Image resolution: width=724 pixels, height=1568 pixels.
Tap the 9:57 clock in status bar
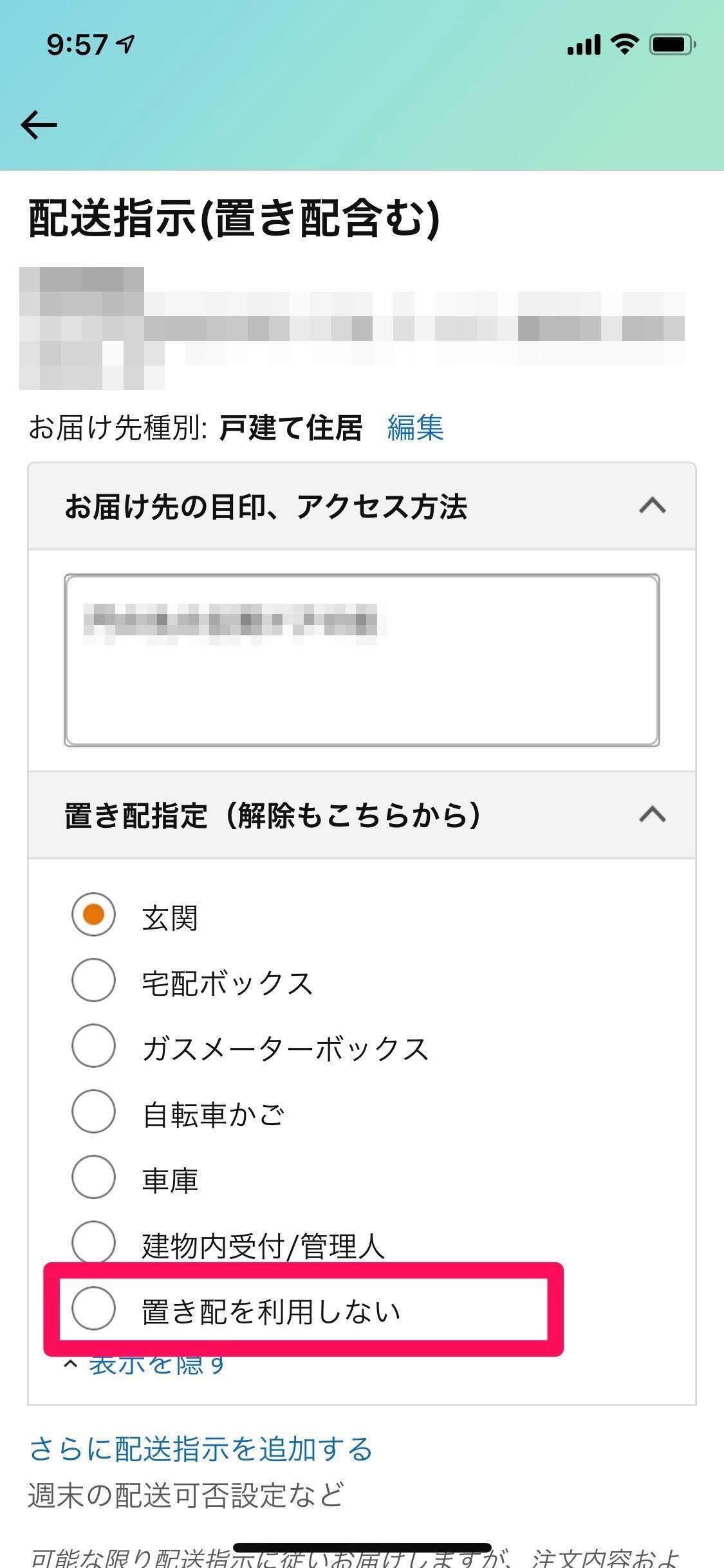(x=77, y=44)
